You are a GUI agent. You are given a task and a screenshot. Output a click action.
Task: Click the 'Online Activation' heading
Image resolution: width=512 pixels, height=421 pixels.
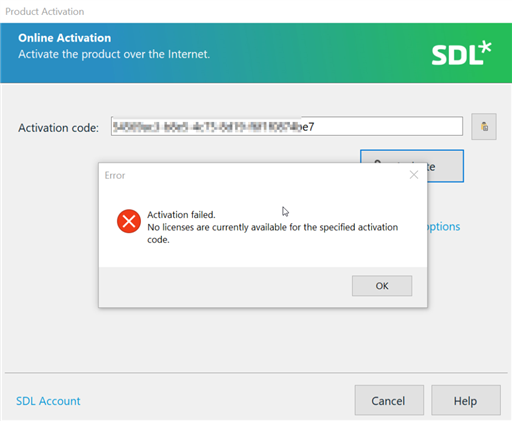[x=65, y=38]
